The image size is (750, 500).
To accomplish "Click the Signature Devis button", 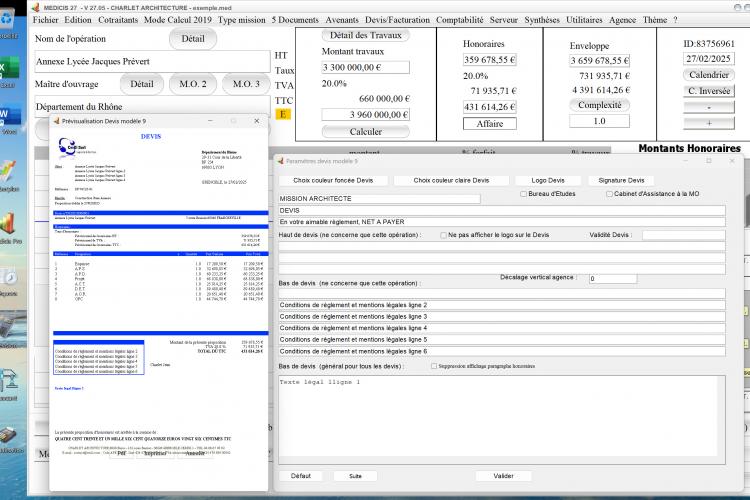I will coord(621,180).
